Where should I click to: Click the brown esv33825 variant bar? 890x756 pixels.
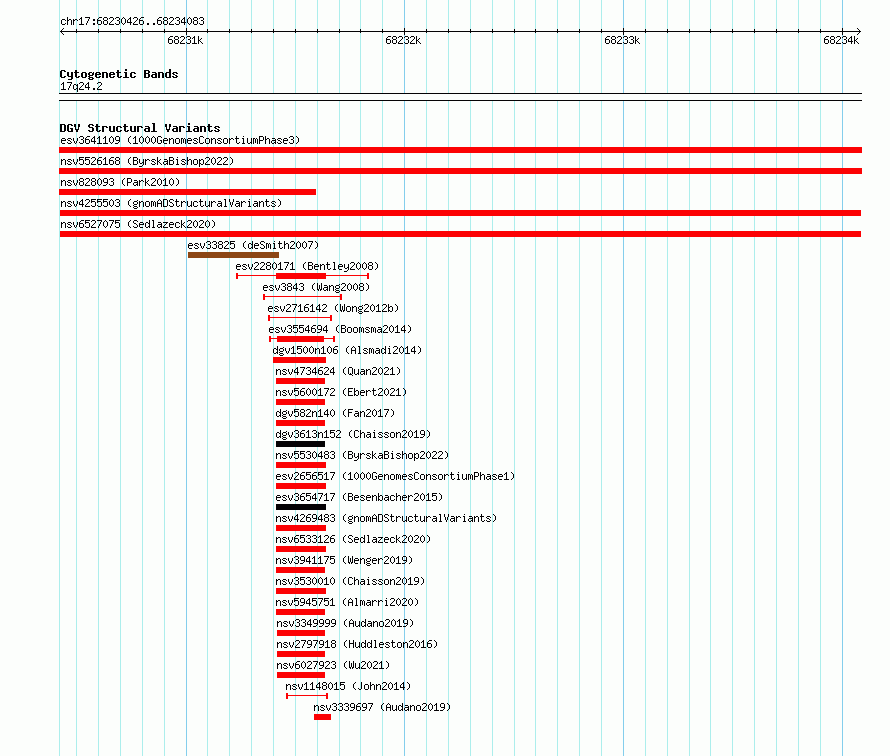click(x=233, y=255)
